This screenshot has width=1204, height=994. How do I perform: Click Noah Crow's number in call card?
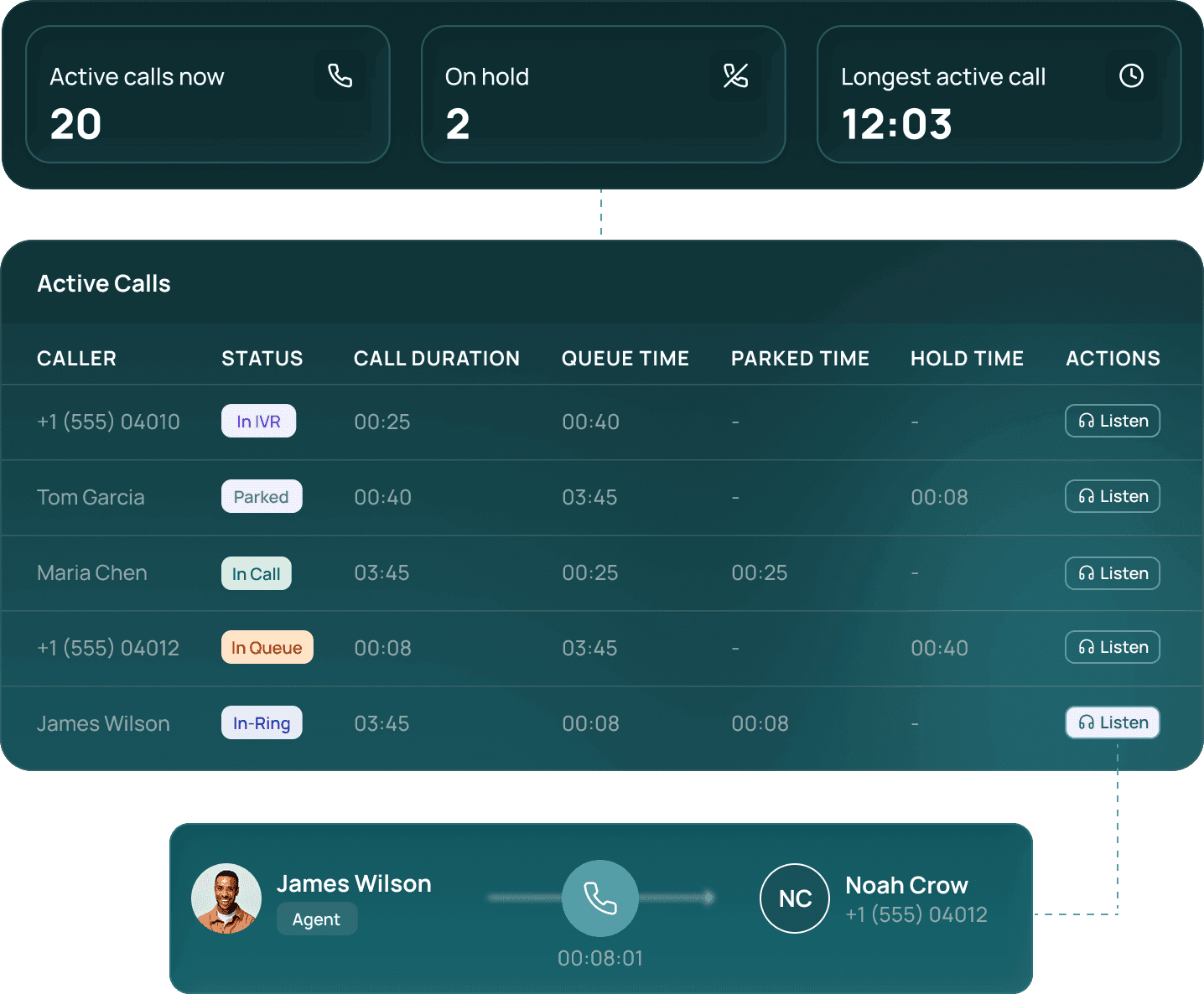[916, 914]
